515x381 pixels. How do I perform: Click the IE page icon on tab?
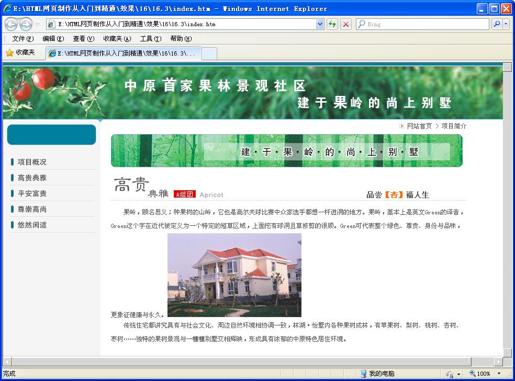pos(52,53)
